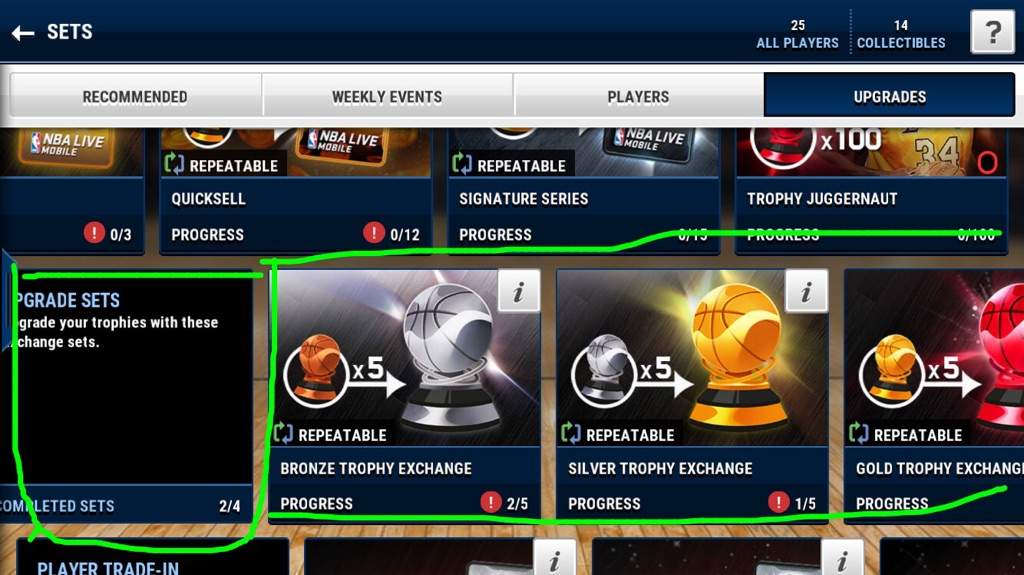The image size is (1024, 575).
Task: Click info button on bottom row first set
Action: (x=554, y=559)
